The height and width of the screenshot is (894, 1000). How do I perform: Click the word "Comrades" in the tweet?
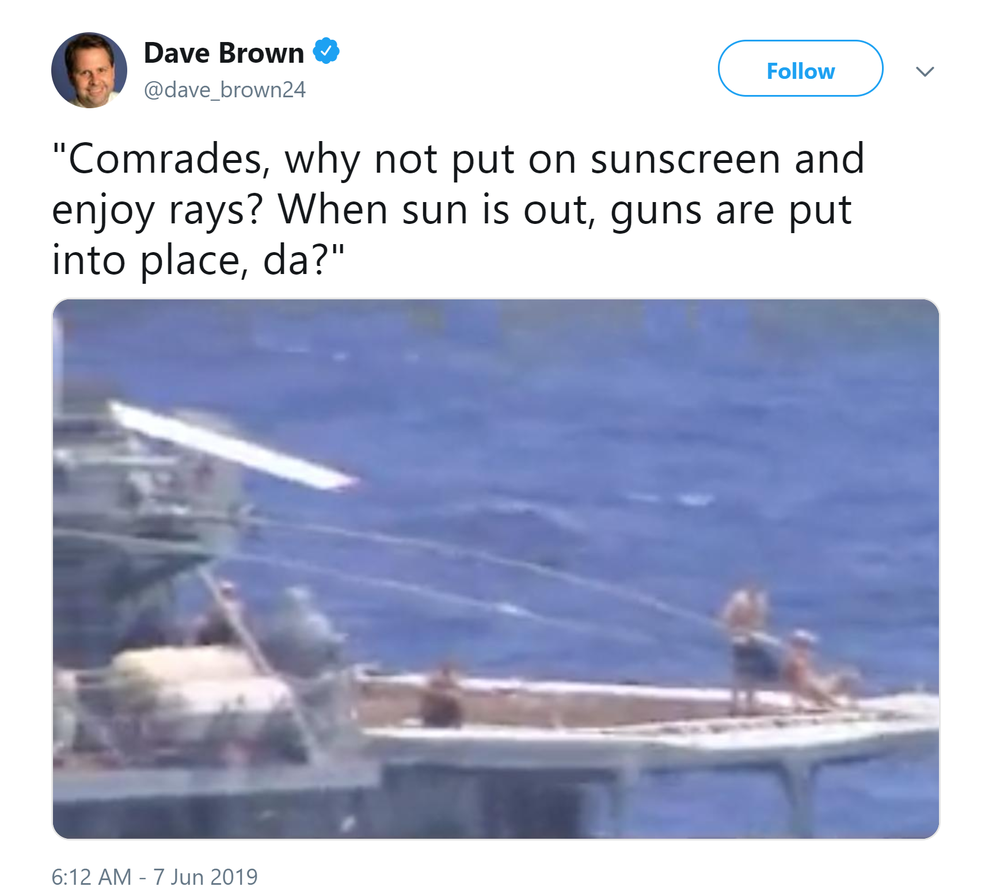pyautogui.click(x=165, y=159)
